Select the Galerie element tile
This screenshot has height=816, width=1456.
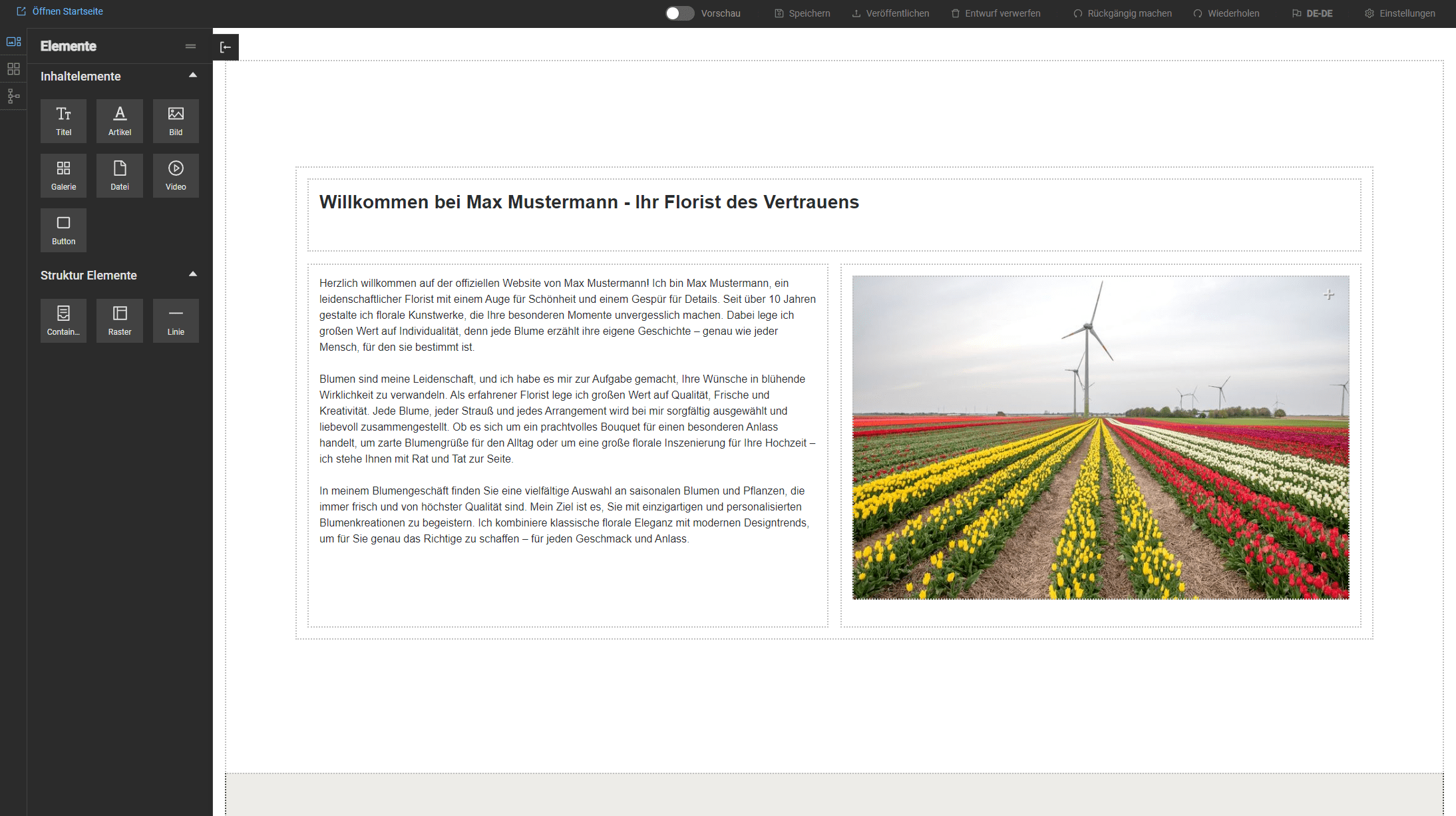pyautogui.click(x=63, y=175)
